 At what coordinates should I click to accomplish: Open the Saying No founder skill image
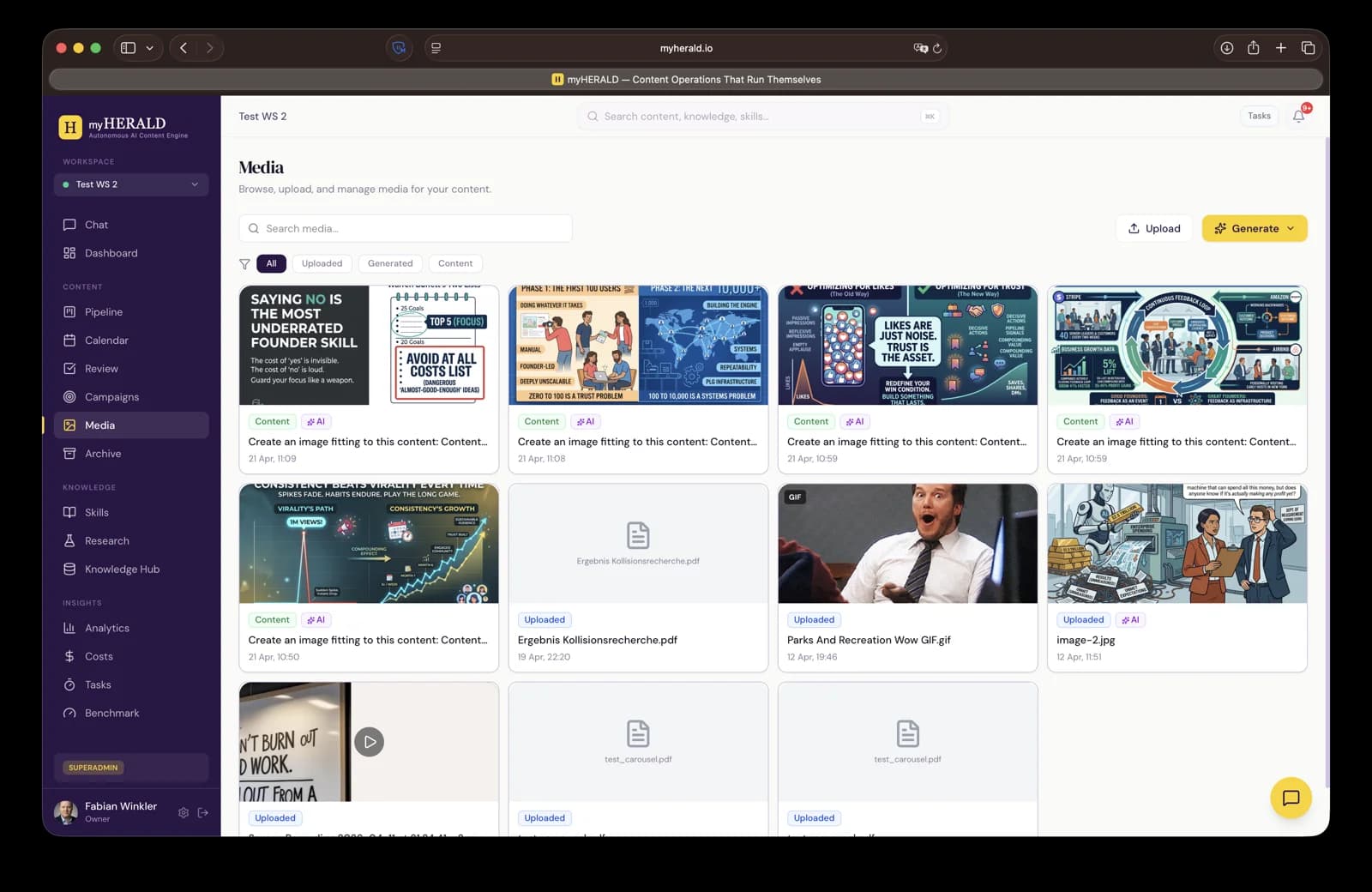coord(369,346)
